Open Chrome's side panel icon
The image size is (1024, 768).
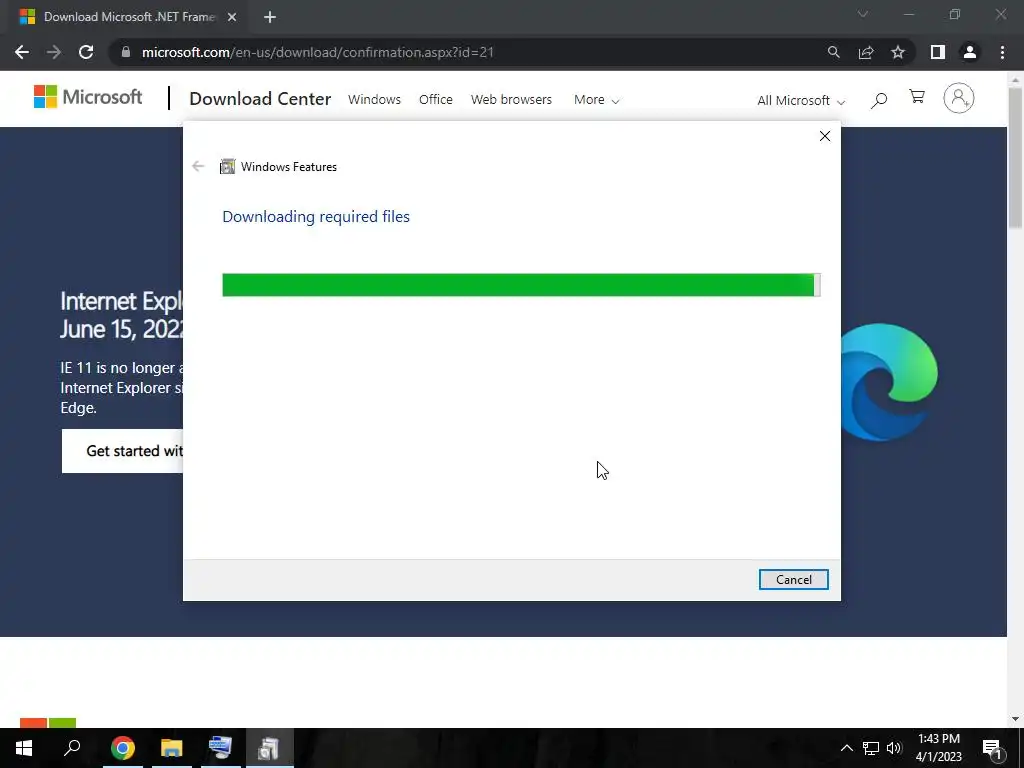[938, 52]
